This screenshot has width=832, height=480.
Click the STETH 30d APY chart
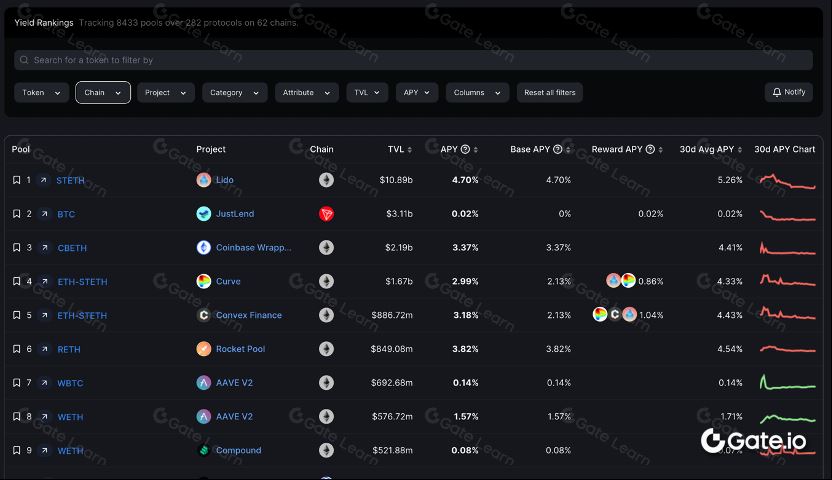click(787, 181)
